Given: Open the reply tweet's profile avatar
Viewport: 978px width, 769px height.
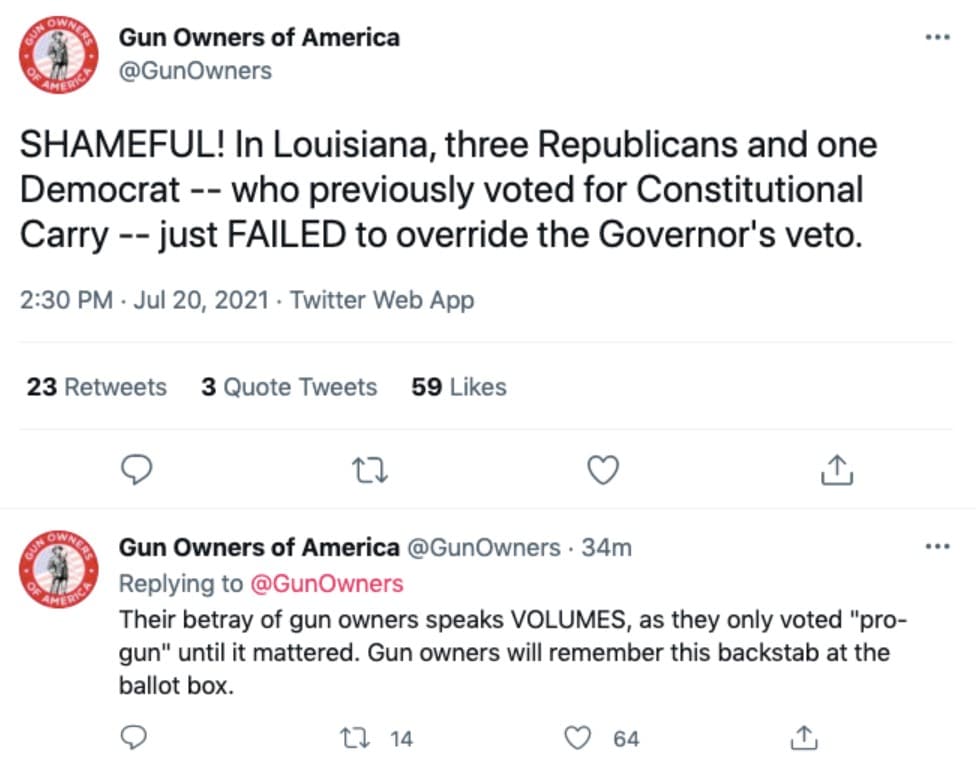Looking at the screenshot, I should (59, 569).
